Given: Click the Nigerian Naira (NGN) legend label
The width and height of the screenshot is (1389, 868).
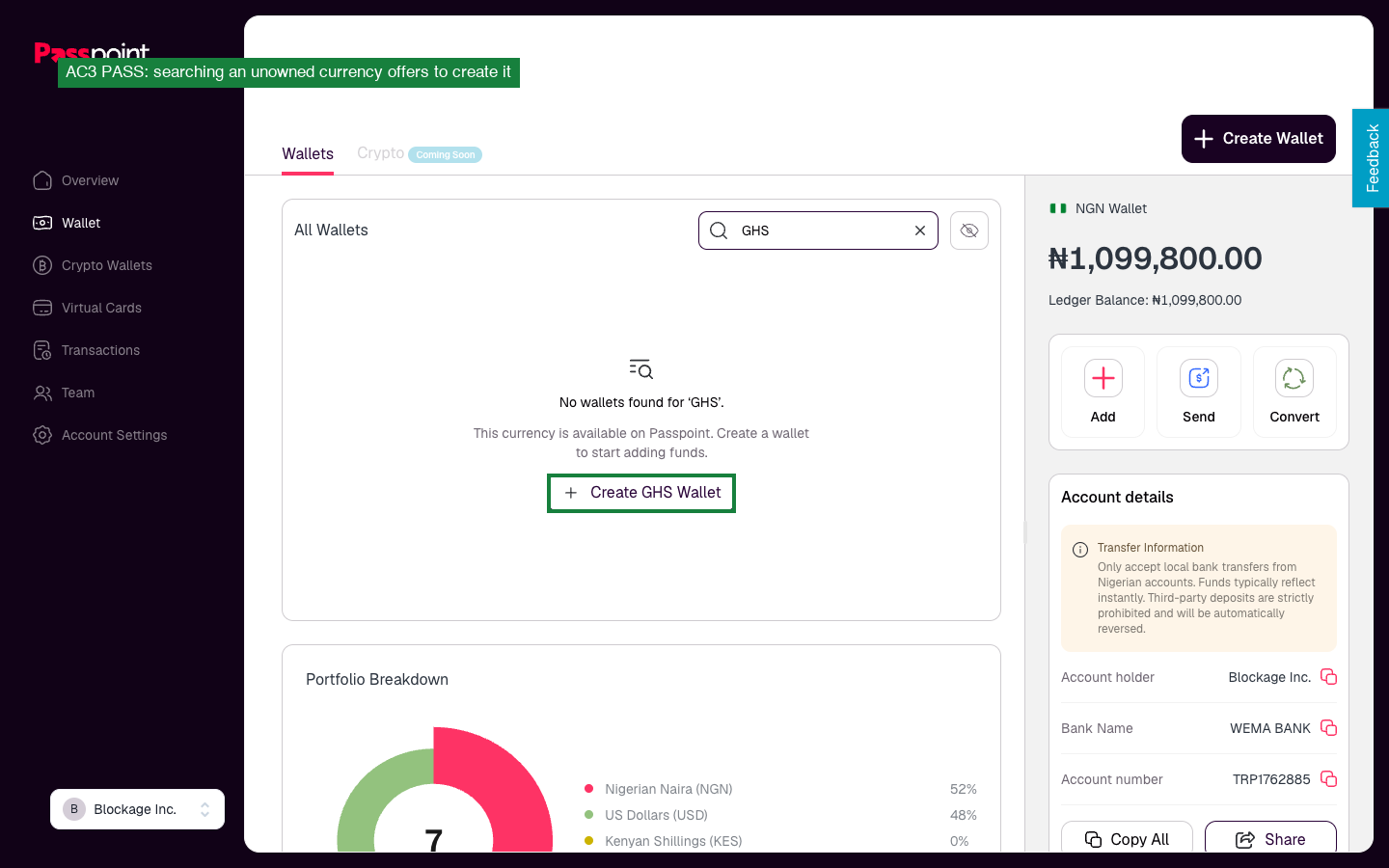Looking at the screenshot, I should point(668,789).
